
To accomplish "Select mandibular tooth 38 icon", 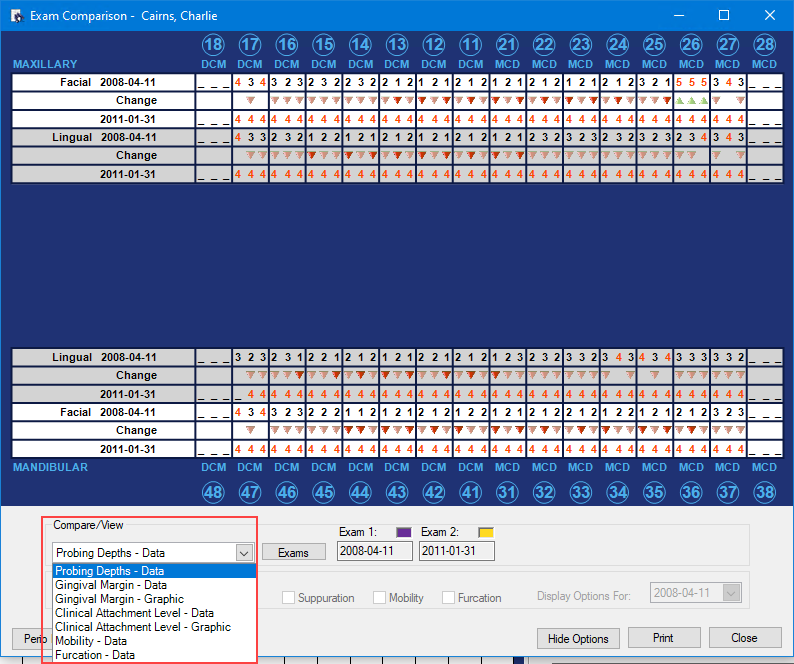I will click(764, 490).
